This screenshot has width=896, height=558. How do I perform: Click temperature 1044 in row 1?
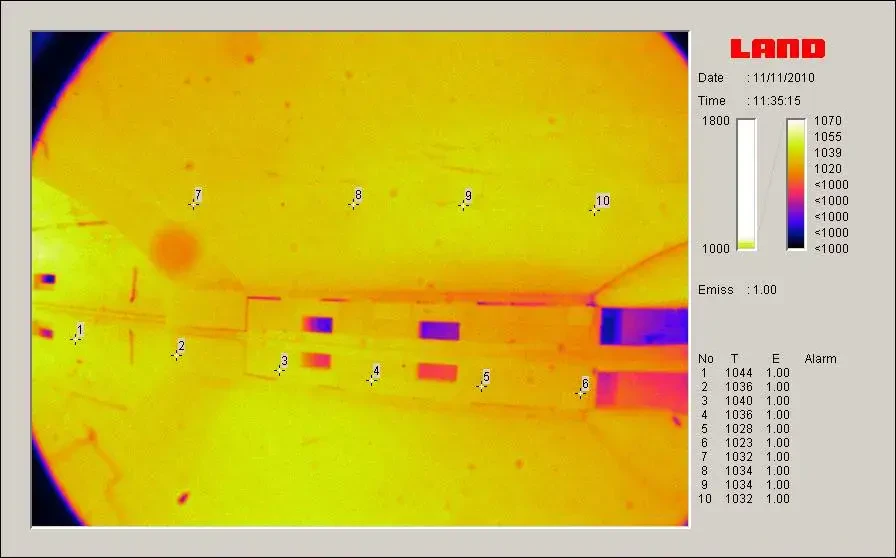coord(738,373)
